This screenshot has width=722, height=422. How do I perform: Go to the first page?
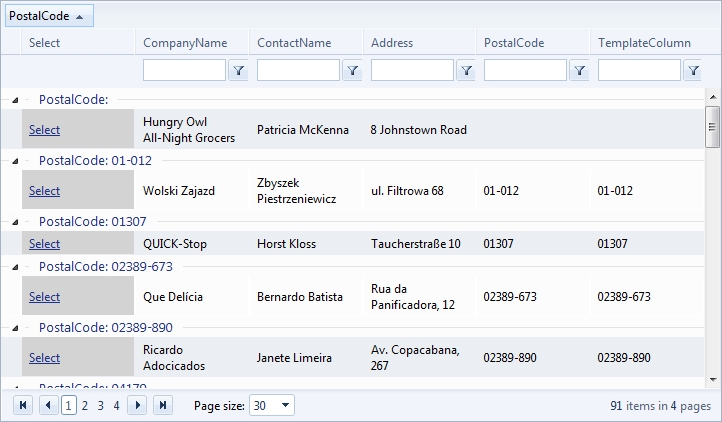coord(23,405)
